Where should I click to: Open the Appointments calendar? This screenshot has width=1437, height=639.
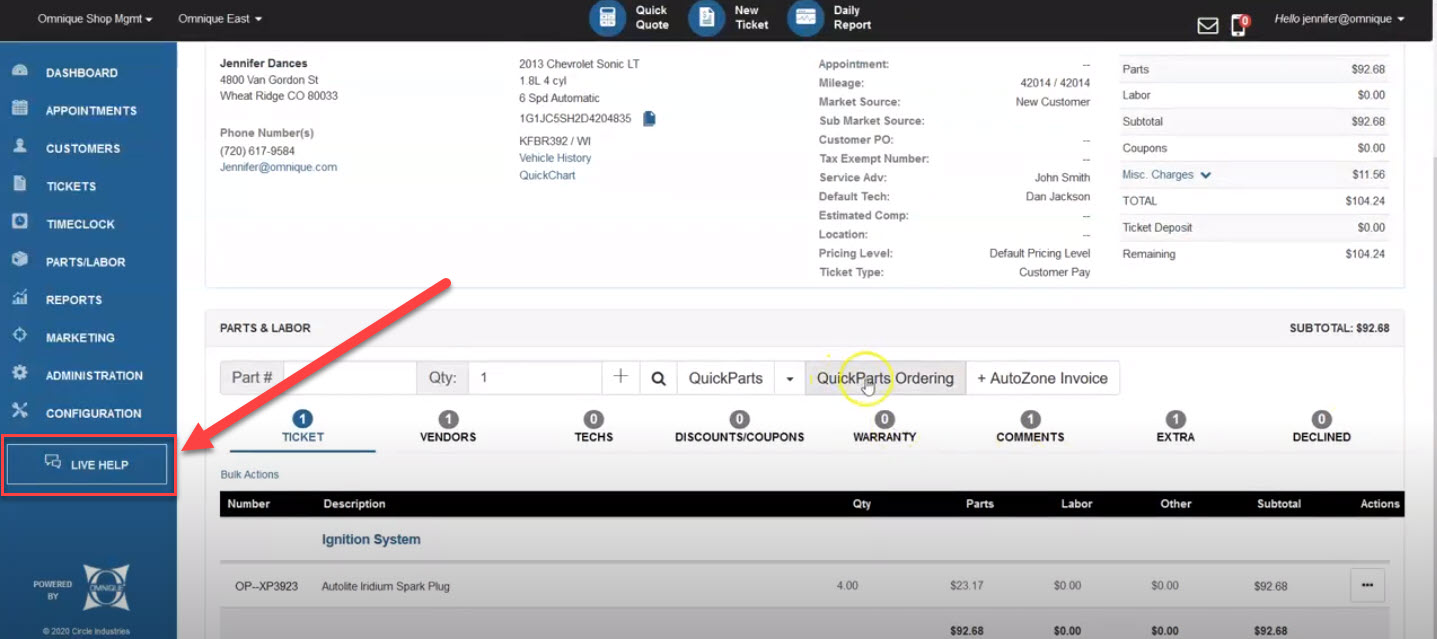pos(91,110)
